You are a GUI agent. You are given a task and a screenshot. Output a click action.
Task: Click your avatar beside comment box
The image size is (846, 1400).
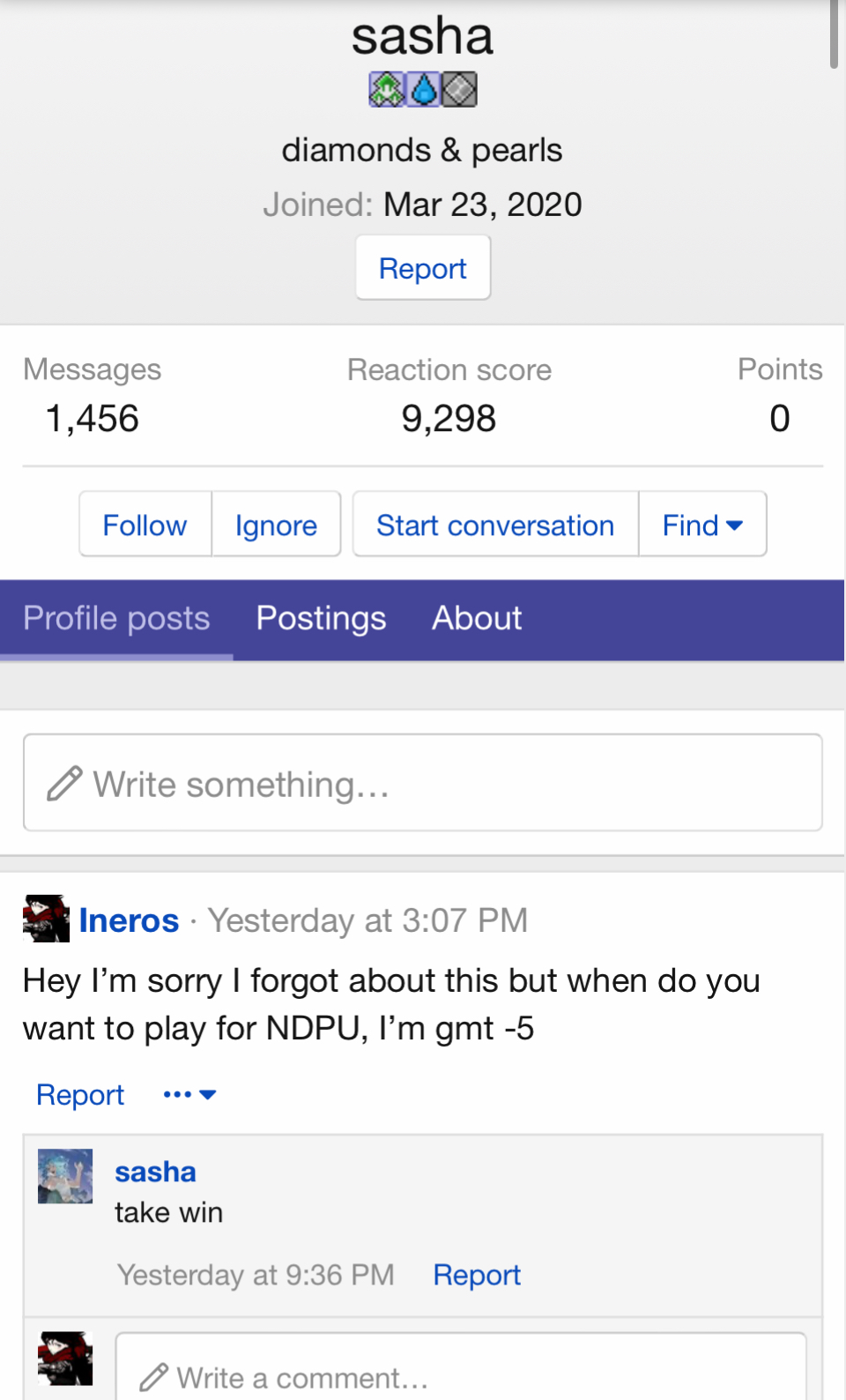(x=65, y=1359)
